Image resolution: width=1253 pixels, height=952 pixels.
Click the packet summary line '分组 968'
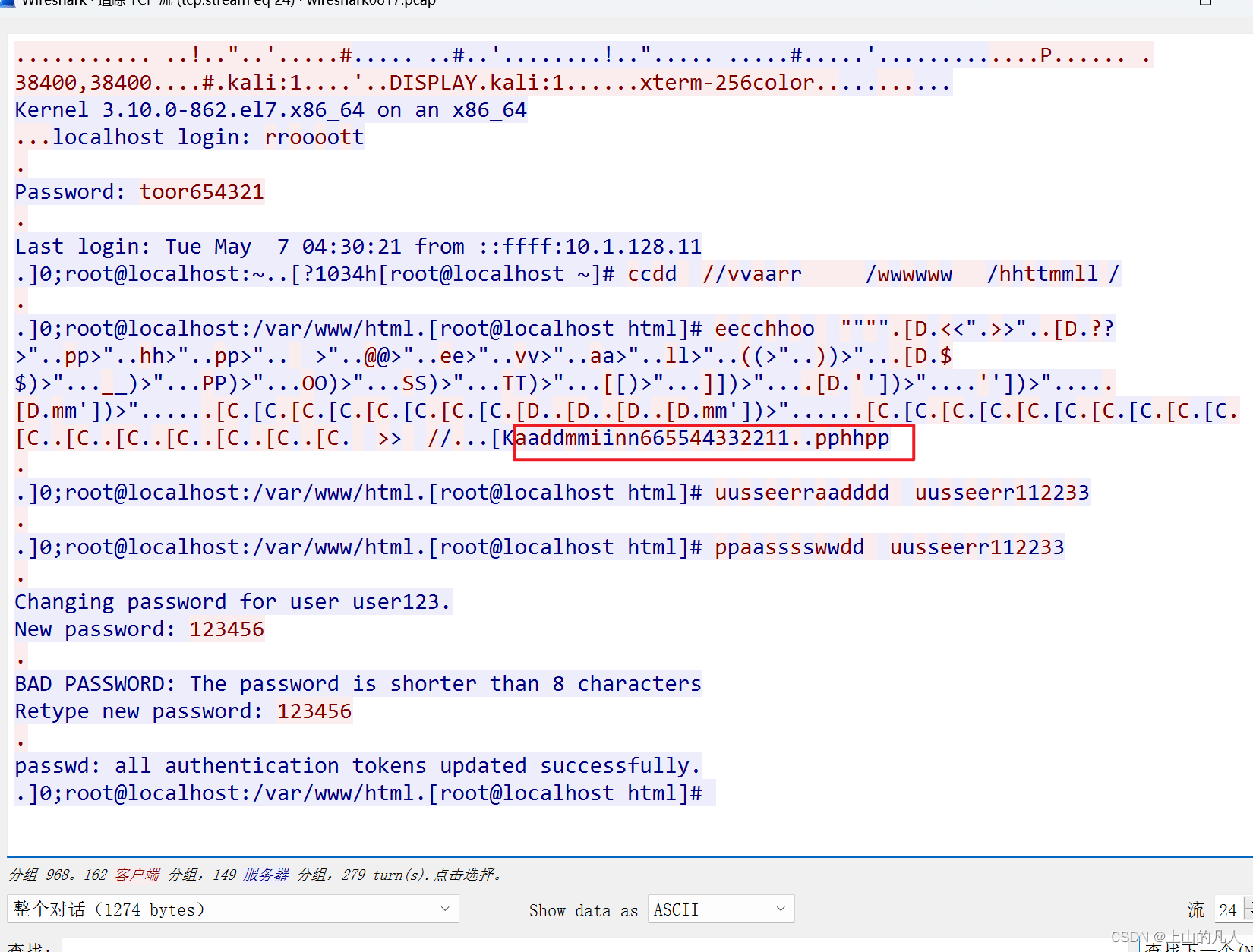click(x=255, y=875)
